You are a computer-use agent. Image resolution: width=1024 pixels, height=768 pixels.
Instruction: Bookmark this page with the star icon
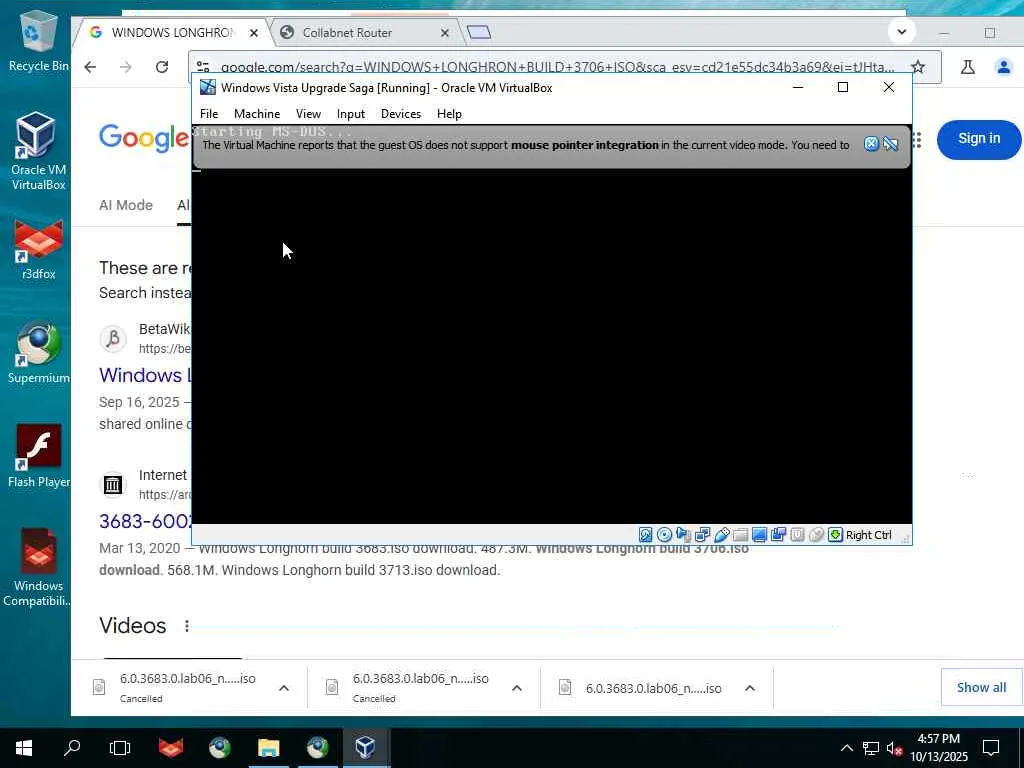click(x=918, y=67)
